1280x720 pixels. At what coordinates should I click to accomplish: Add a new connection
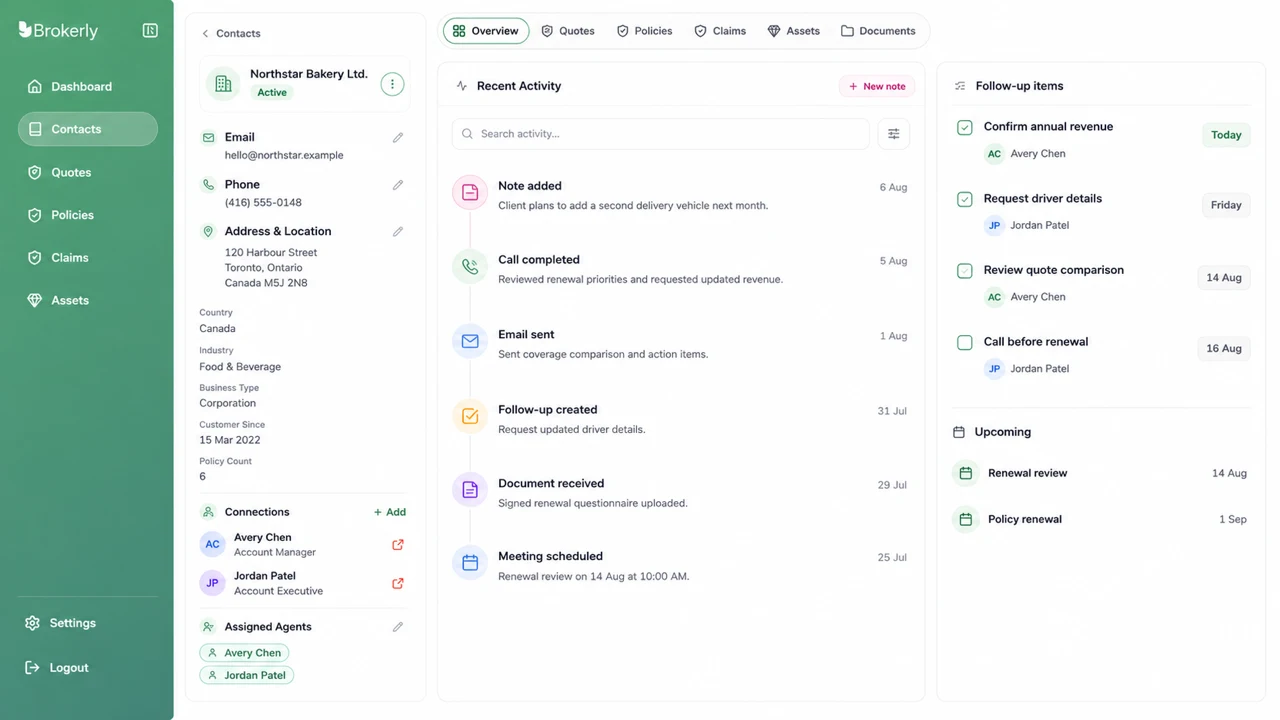(390, 512)
